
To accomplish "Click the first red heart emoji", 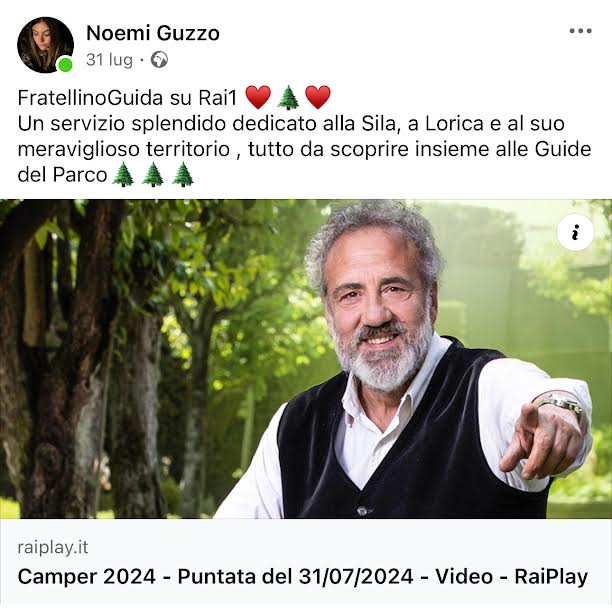I will (258, 97).
